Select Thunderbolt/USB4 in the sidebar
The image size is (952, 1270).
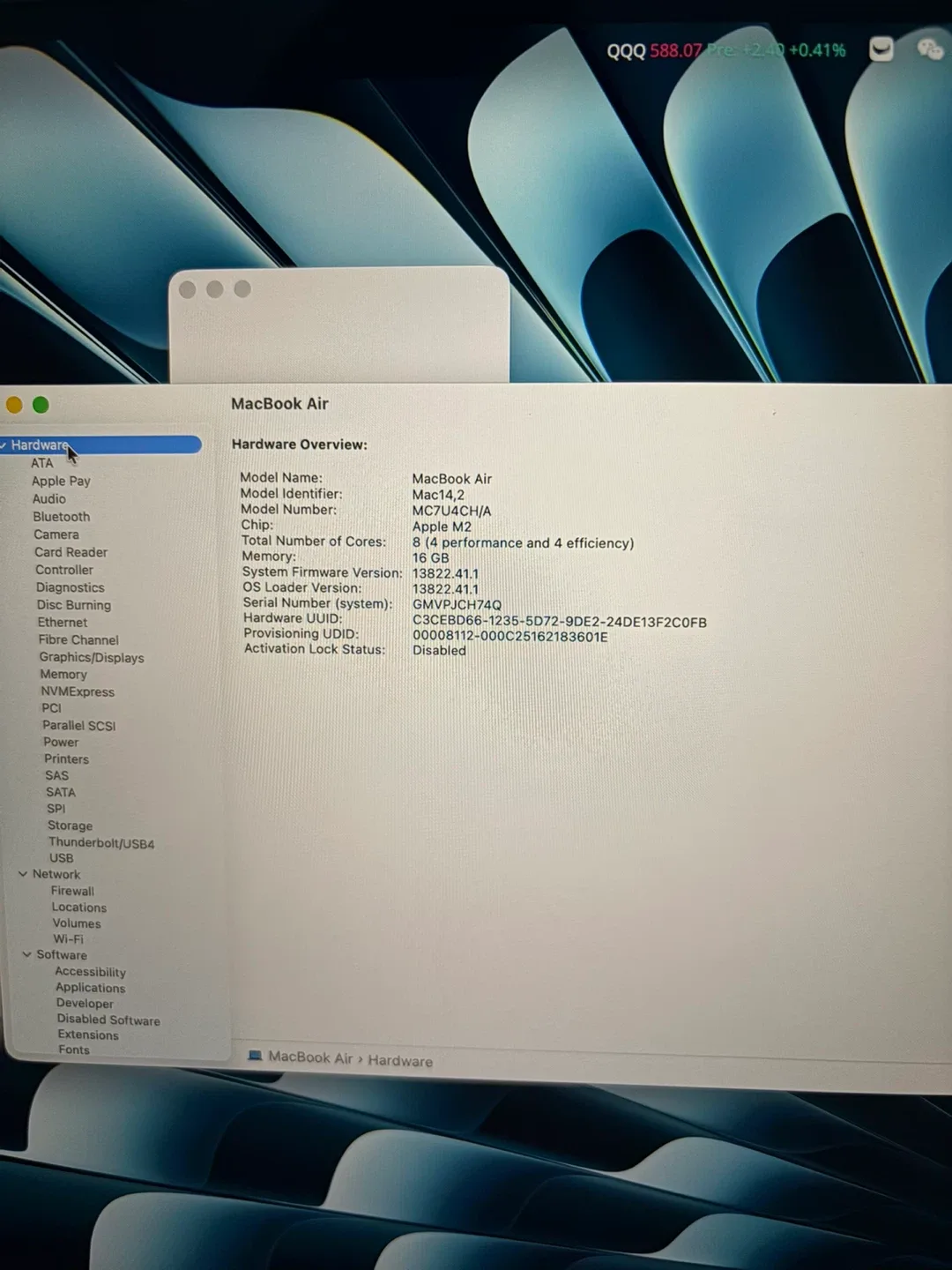coord(101,843)
